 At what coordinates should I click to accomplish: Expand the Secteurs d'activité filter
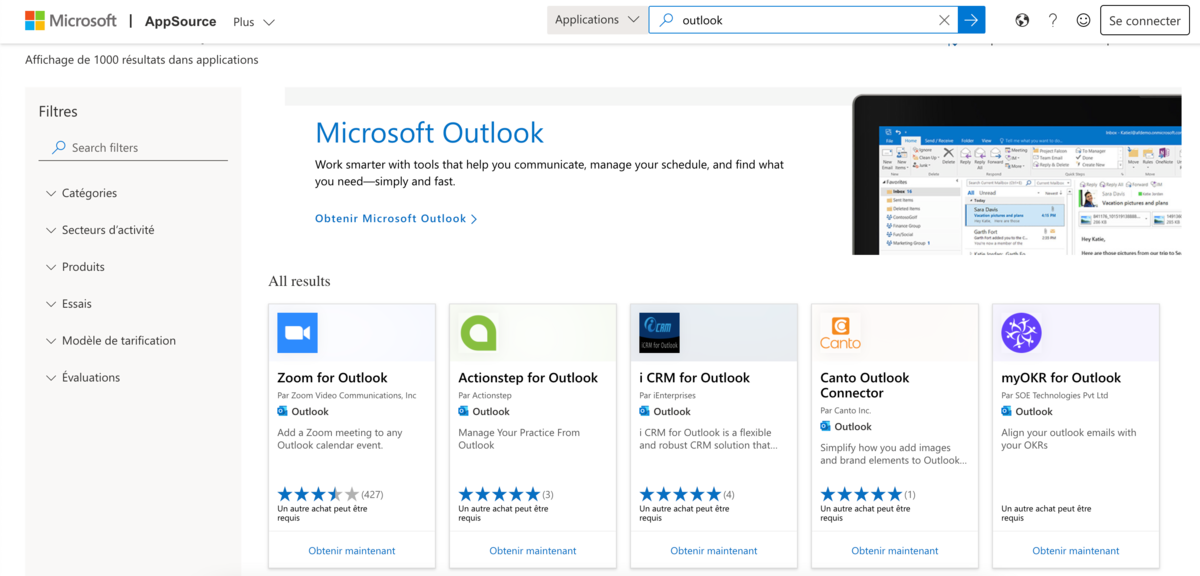[100, 230]
